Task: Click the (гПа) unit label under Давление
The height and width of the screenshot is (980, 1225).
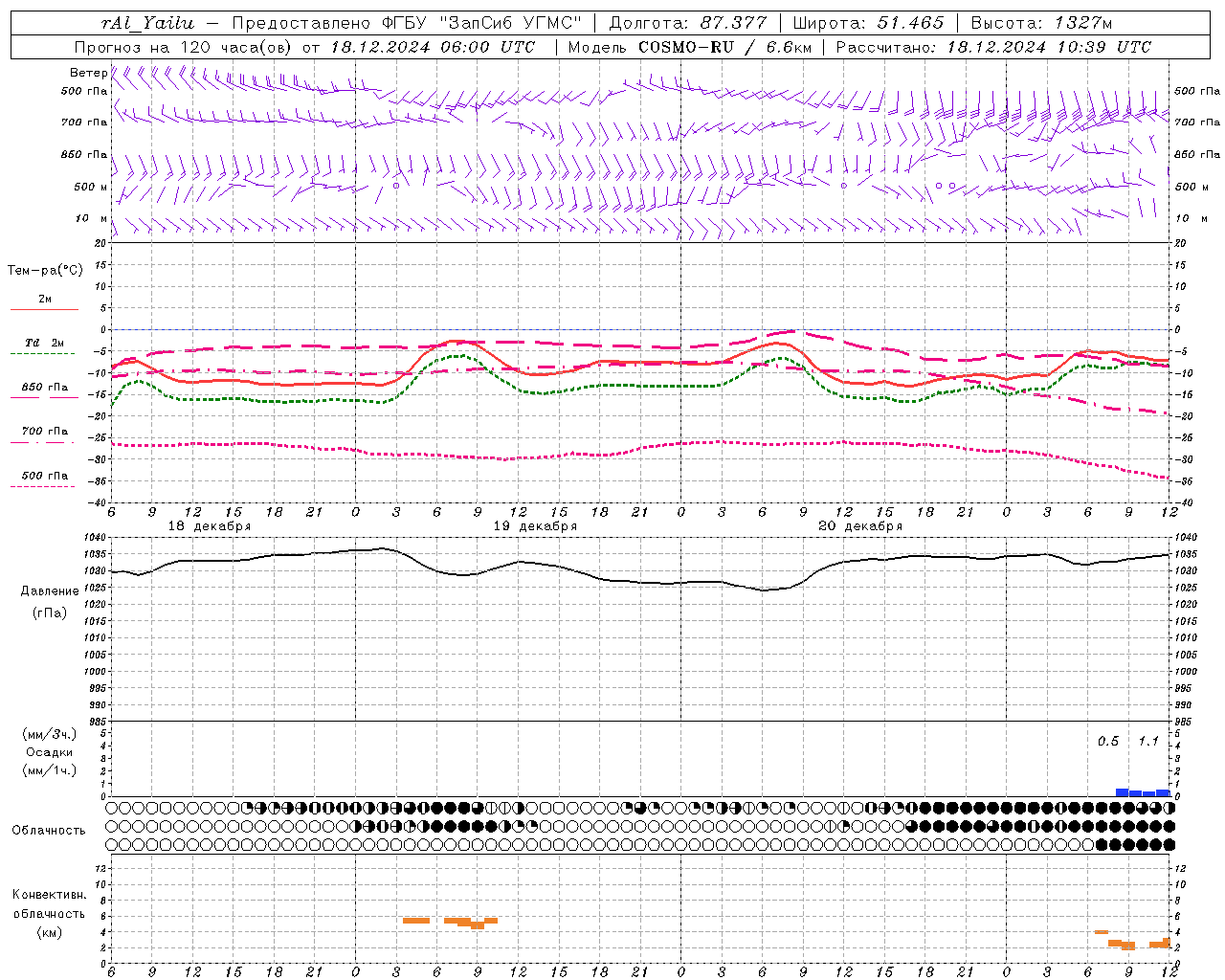Action: pos(50,612)
